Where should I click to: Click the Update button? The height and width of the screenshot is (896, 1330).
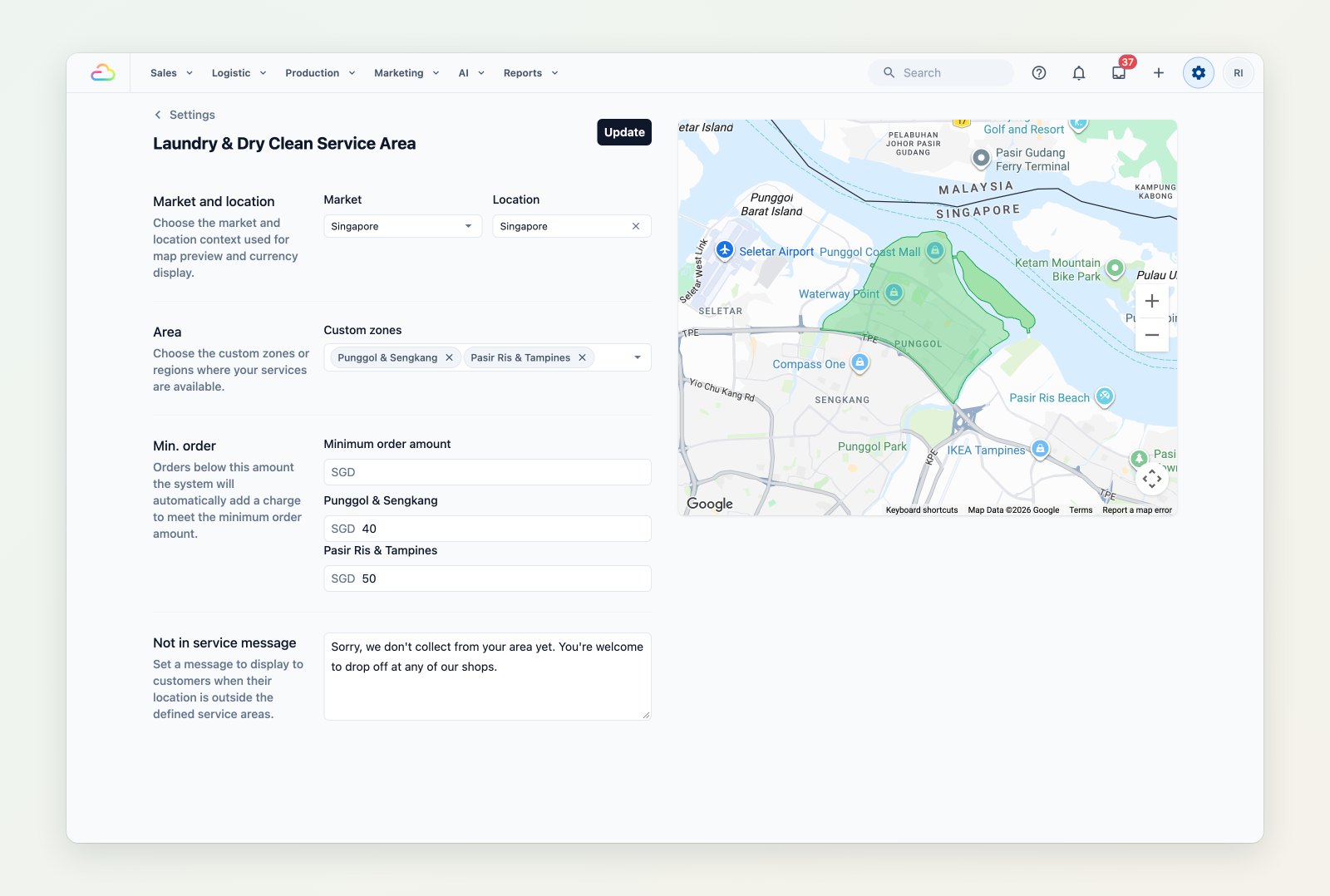624,132
